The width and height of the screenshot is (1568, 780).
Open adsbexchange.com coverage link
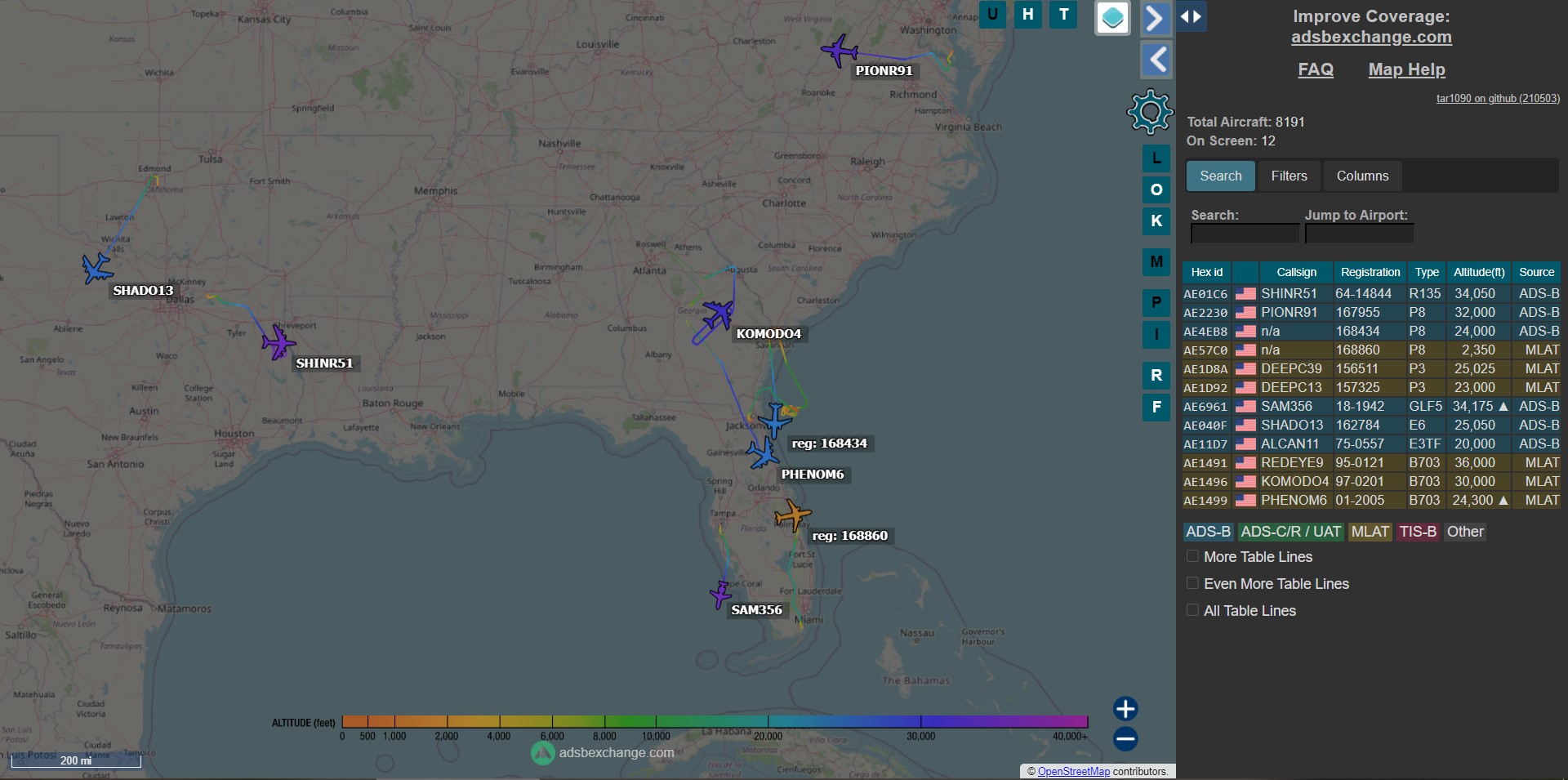tap(1371, 37)
